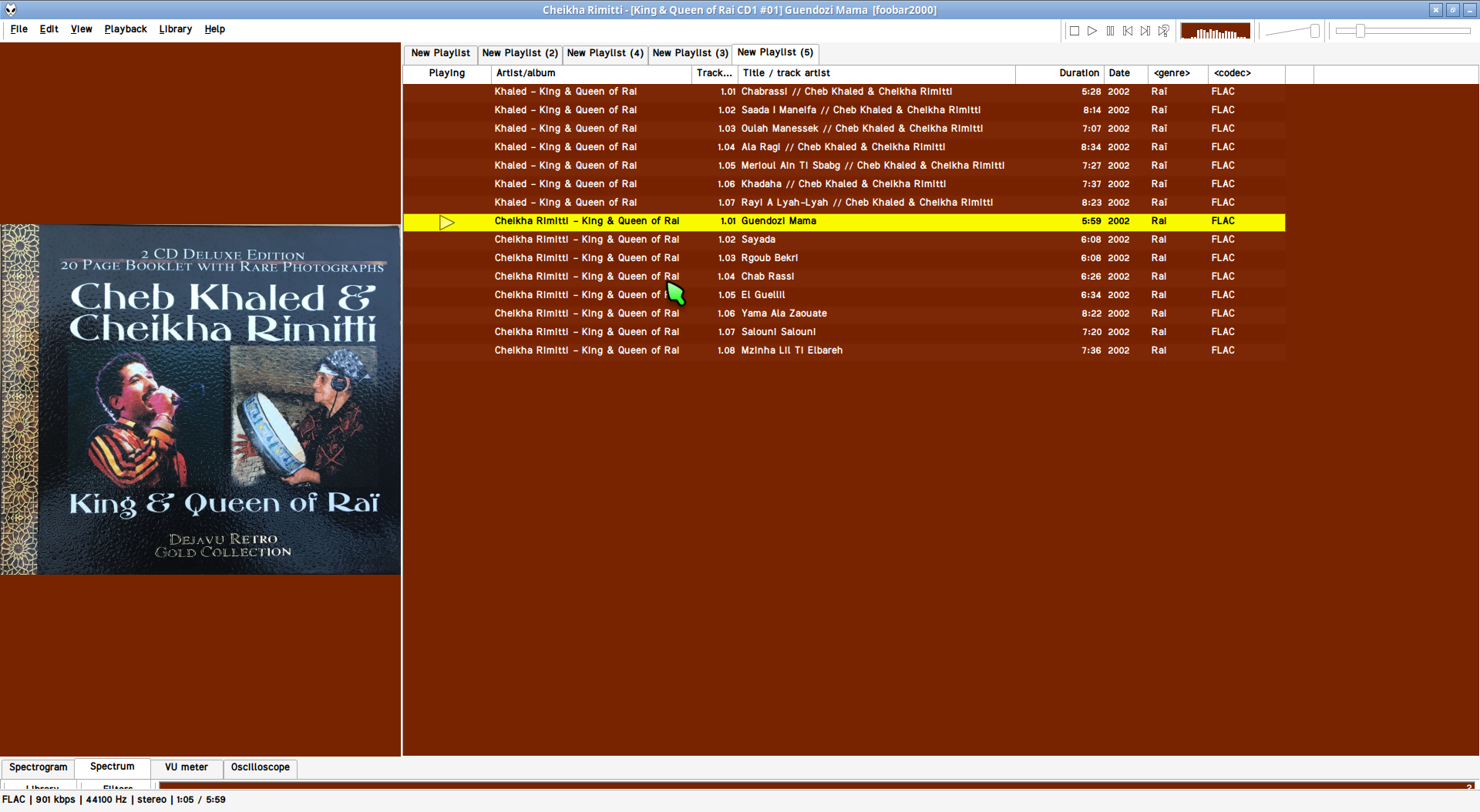Click the seek bar in the toolbar
The height and width of the screenshot is (812, 1480).
(x=1403, y=31)
